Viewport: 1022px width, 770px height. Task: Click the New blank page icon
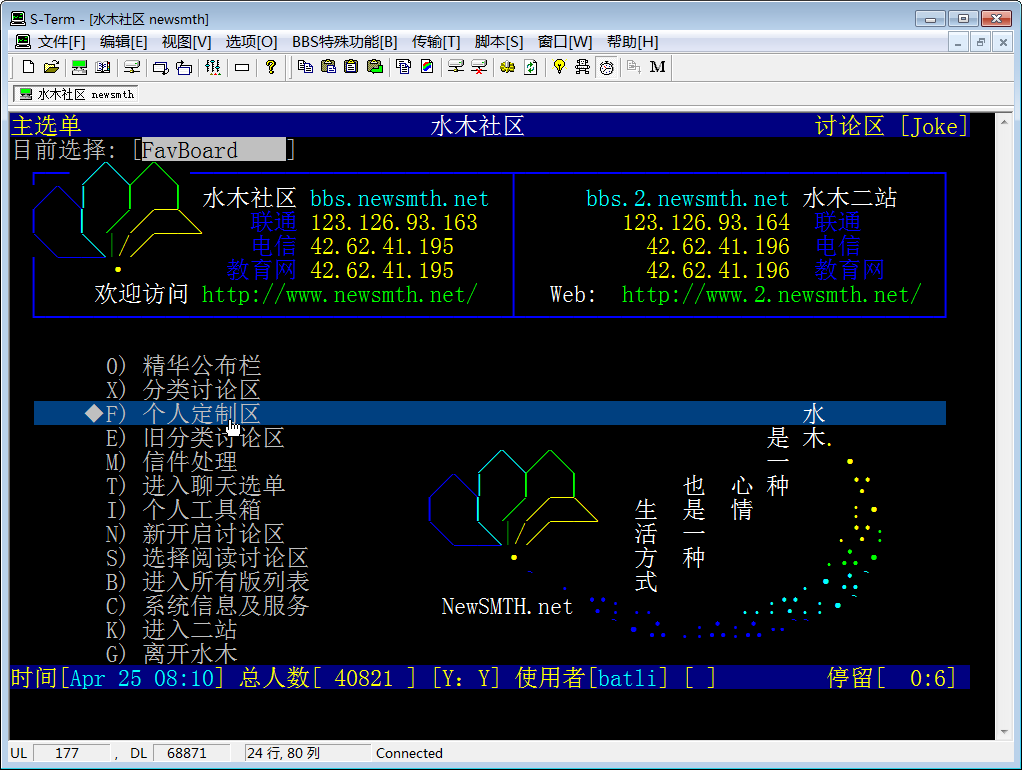[28, 67]
